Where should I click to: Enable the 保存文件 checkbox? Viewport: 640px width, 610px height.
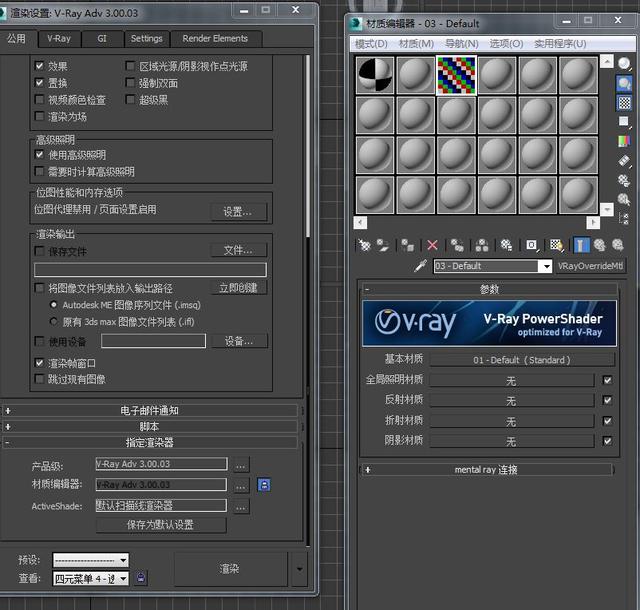click(x=39, y=251)
